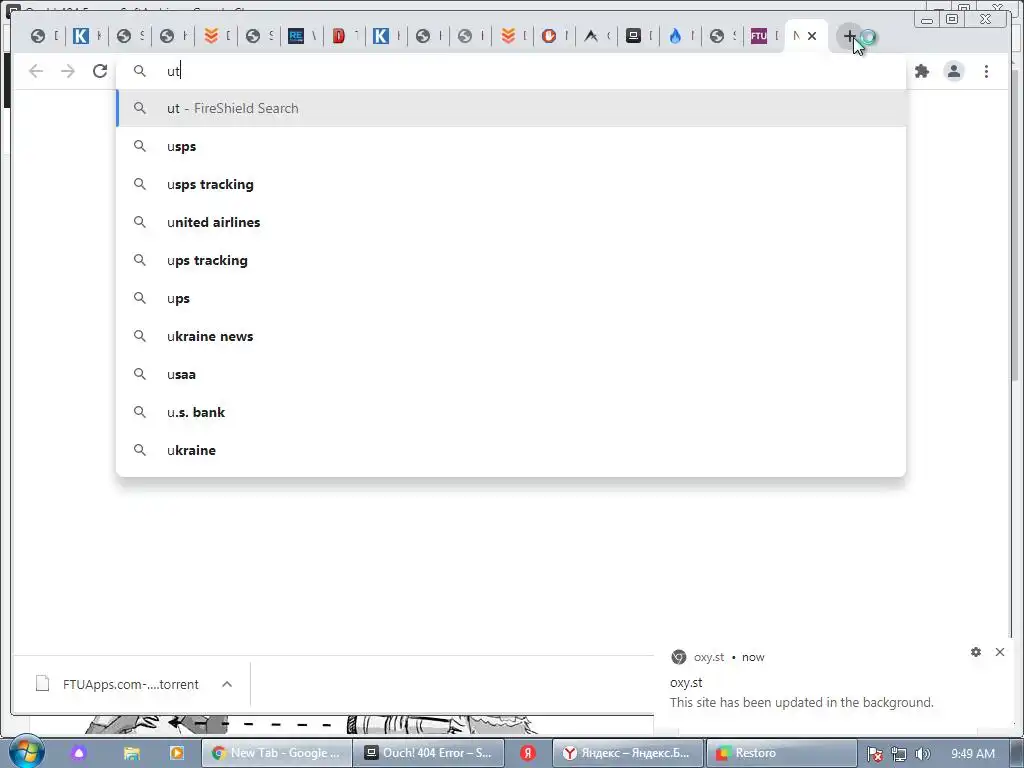Dismiss the oxy.st notification
1024x768 pixels.
(x=1000, y=652)
